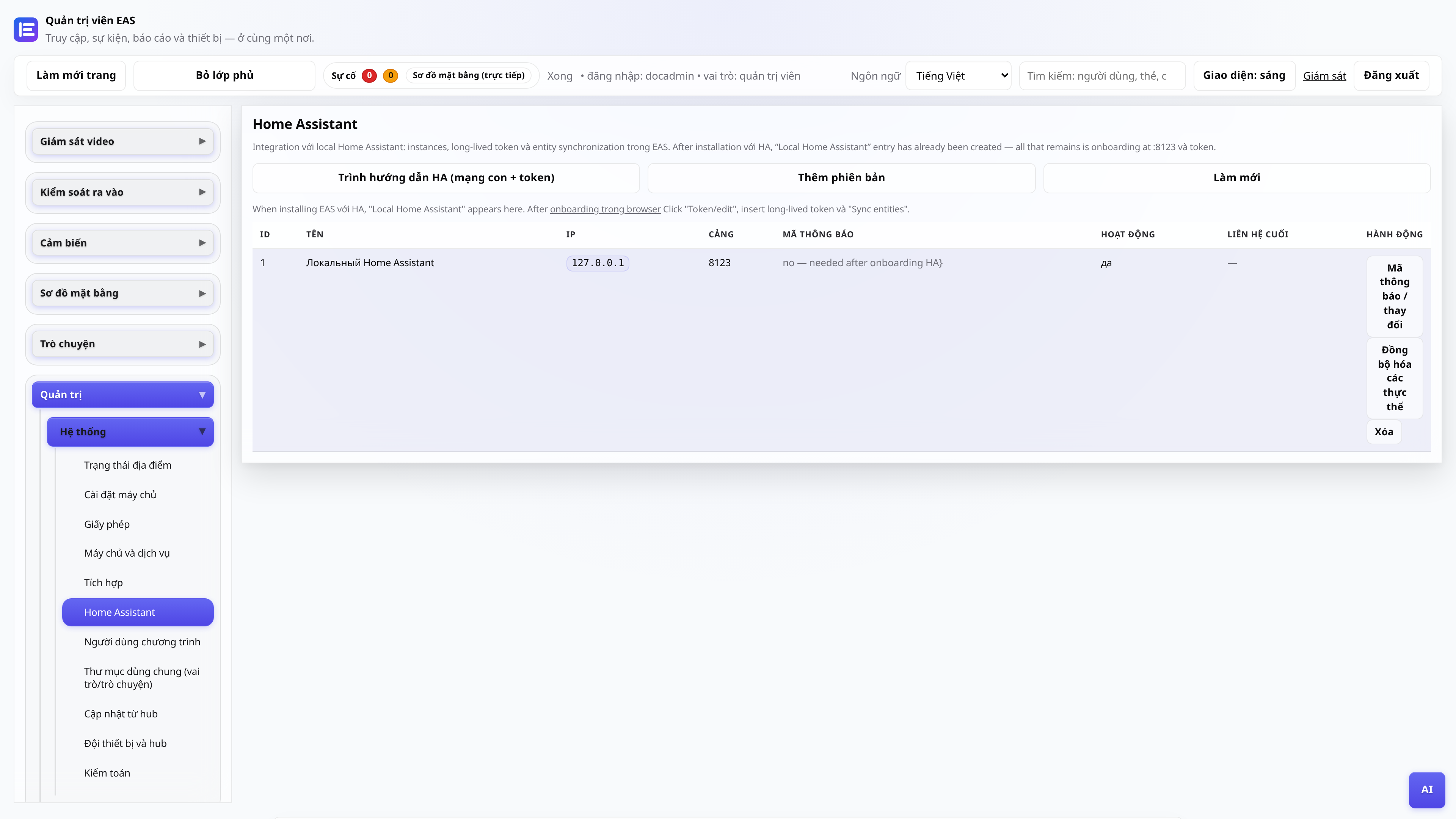
Task: Click the ID column header
Action: pyautogui.click(x=265, y=235)
